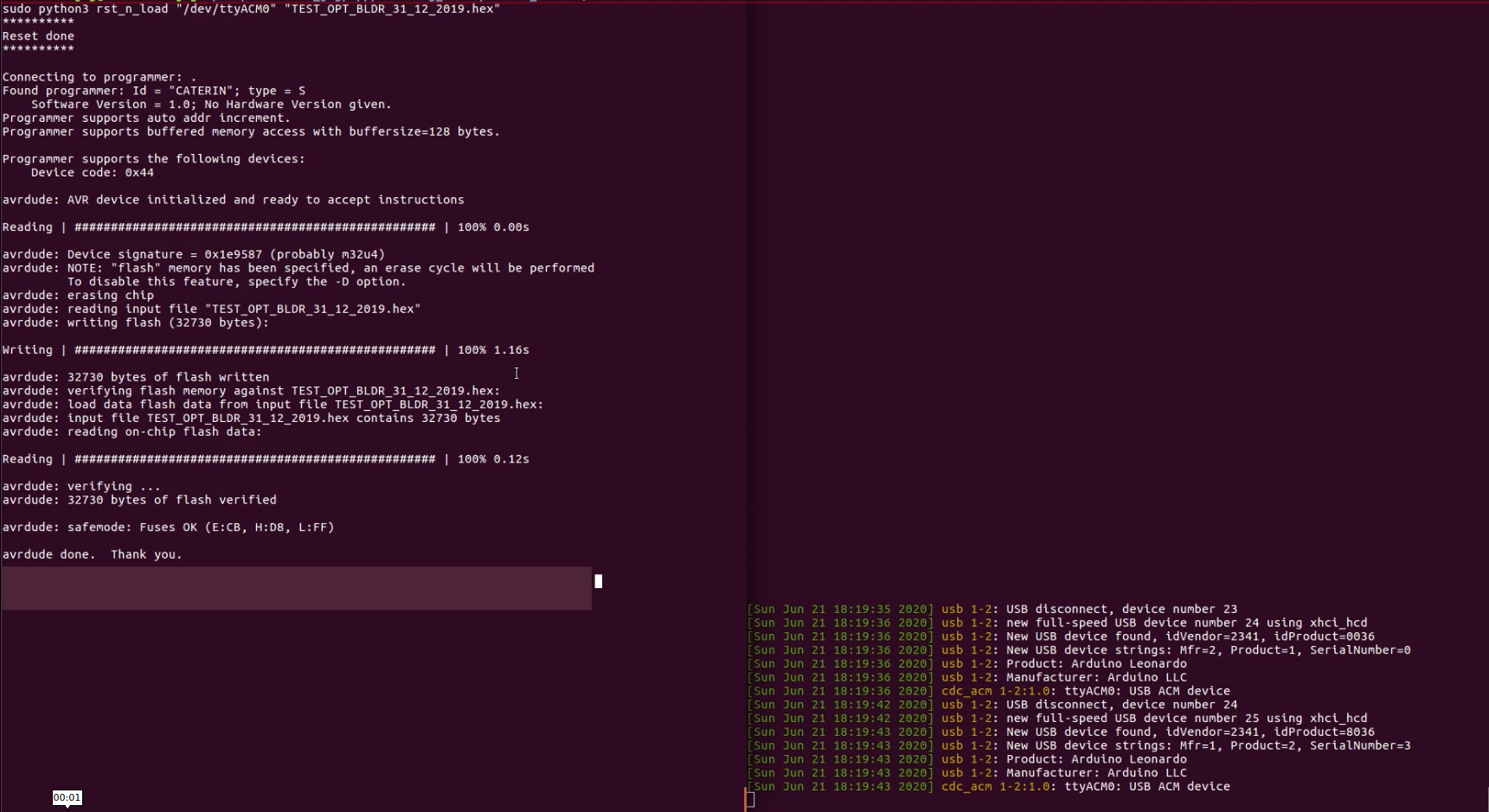Select the "Software Version = 1.0" line
Viewport: 1489px width, 812px height.
point(211,105)
